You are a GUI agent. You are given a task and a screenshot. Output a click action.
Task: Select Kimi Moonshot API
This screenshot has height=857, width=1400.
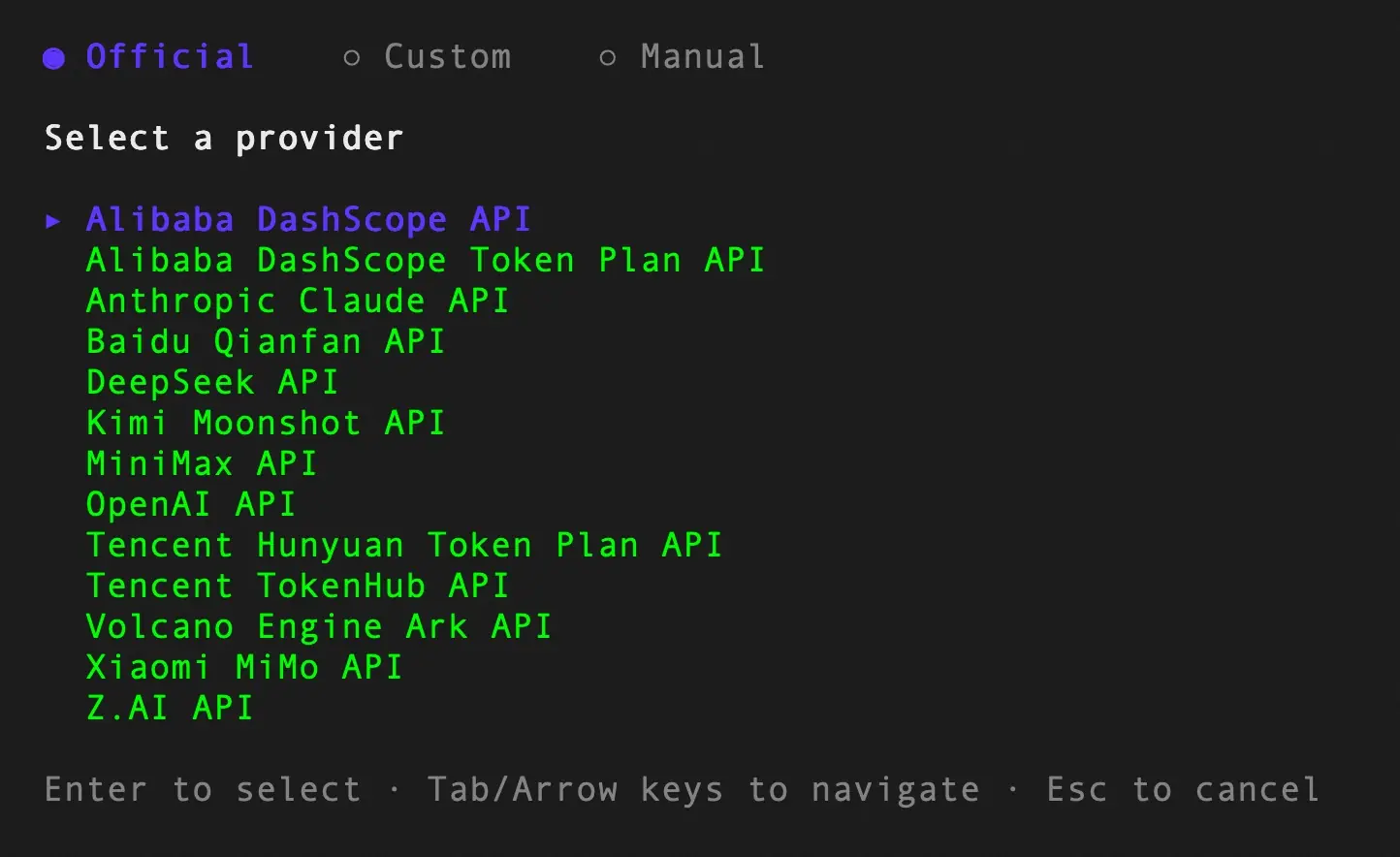click(x=266, y=424)
